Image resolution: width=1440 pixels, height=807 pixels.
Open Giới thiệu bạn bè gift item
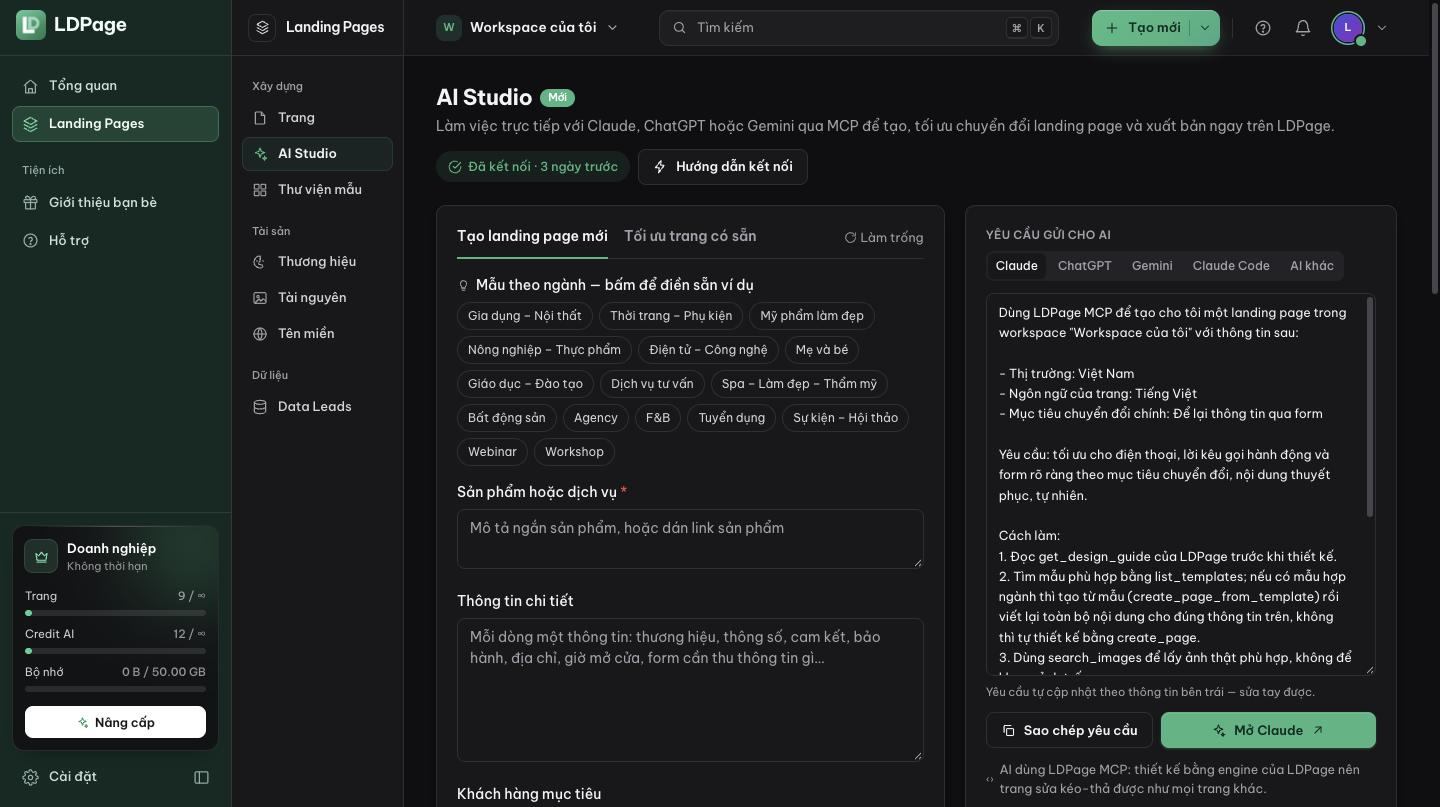point(115,203)
